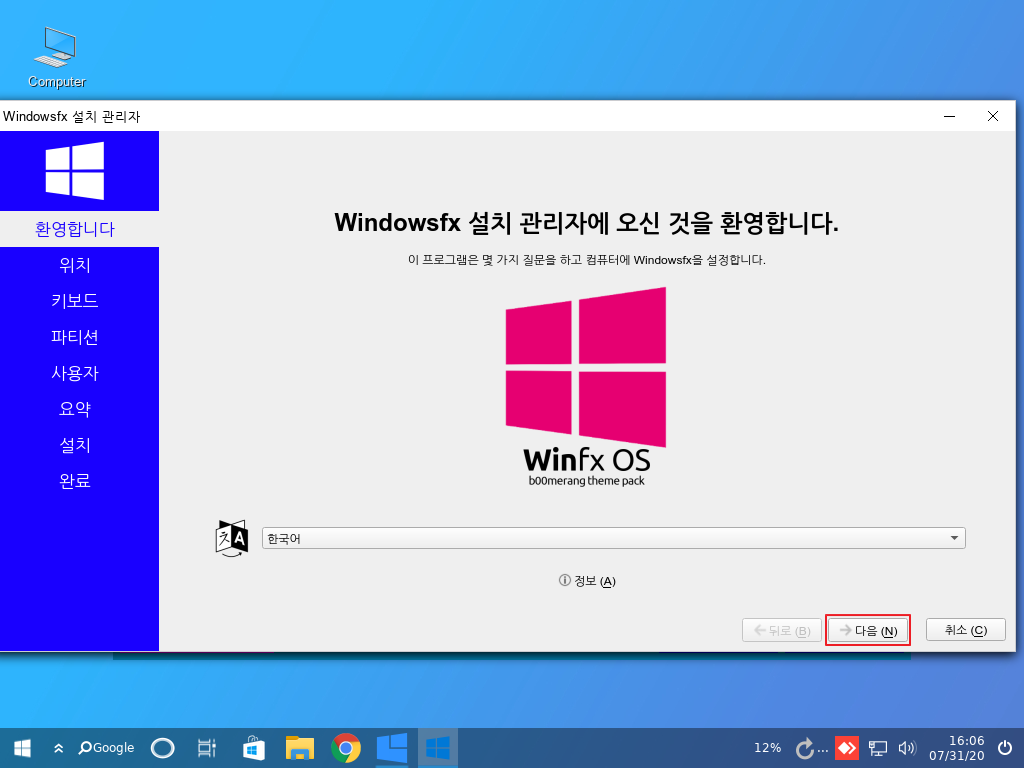Click the Windows Start button in taskbar

[22, 748]
